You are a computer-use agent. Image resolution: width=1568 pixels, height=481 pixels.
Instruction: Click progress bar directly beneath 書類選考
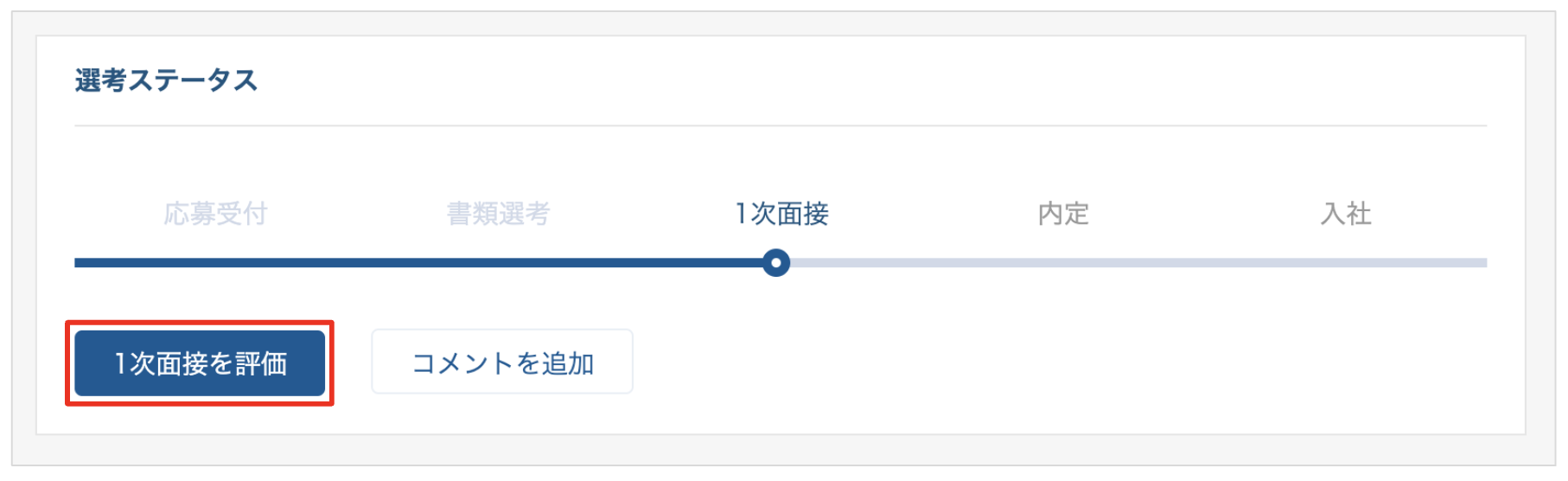(499, 263)
